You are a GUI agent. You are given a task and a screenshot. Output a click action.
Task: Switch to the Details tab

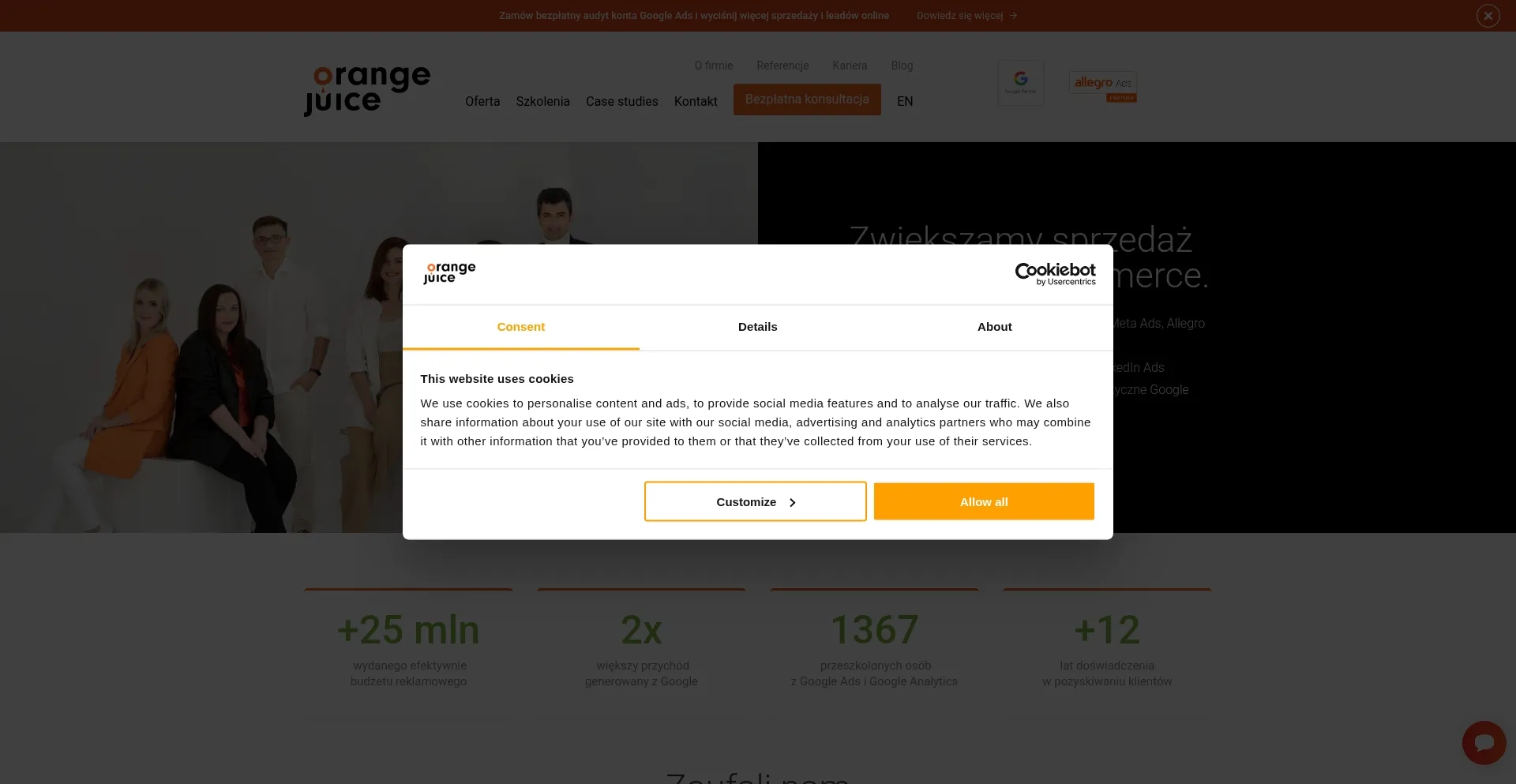[758, 327]
